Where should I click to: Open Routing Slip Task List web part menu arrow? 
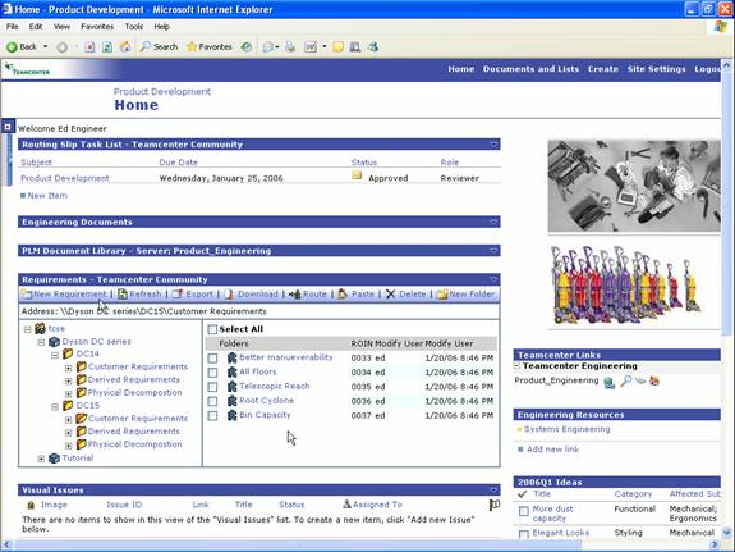click(x=494, y=144)
